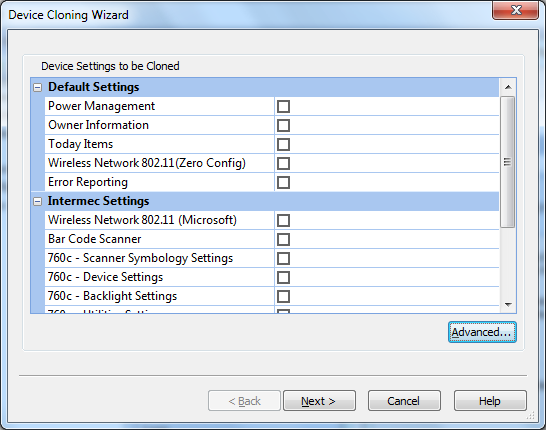Check 760c - Device Settings box
This screenshot has height=430, width=546.
coord(283,277)
